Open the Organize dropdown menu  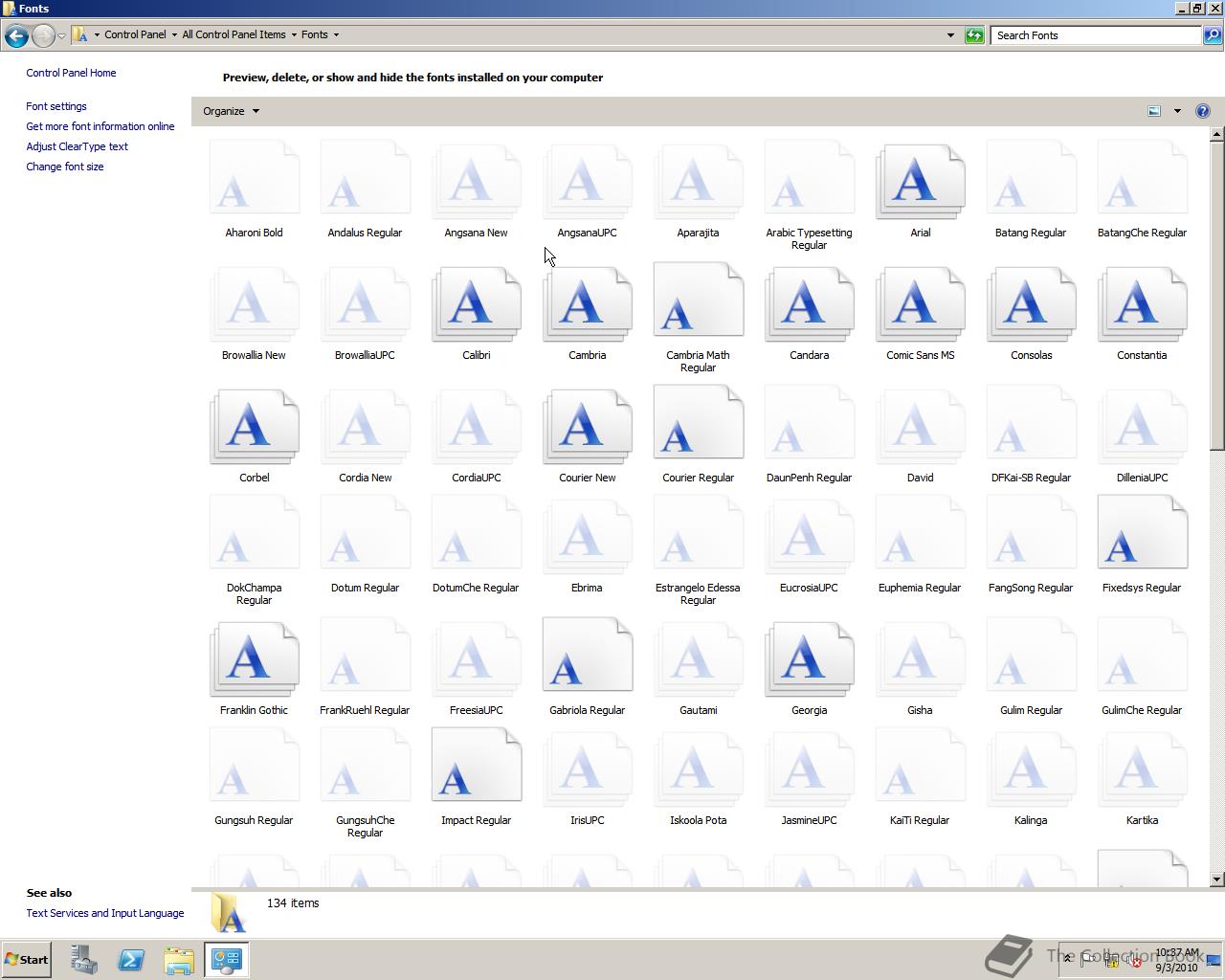click(x=231, y=111)
